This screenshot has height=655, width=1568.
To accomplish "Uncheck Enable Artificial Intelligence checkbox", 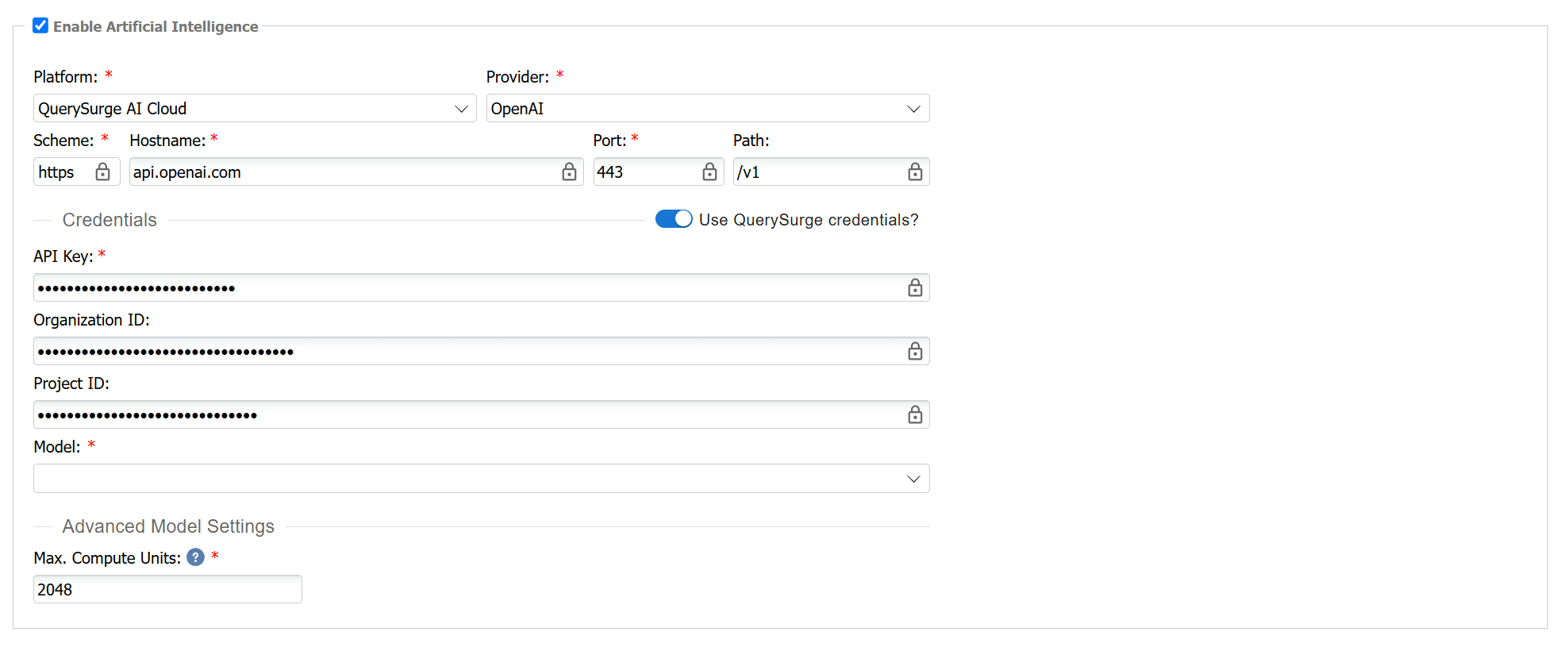I will click(40, 25).
